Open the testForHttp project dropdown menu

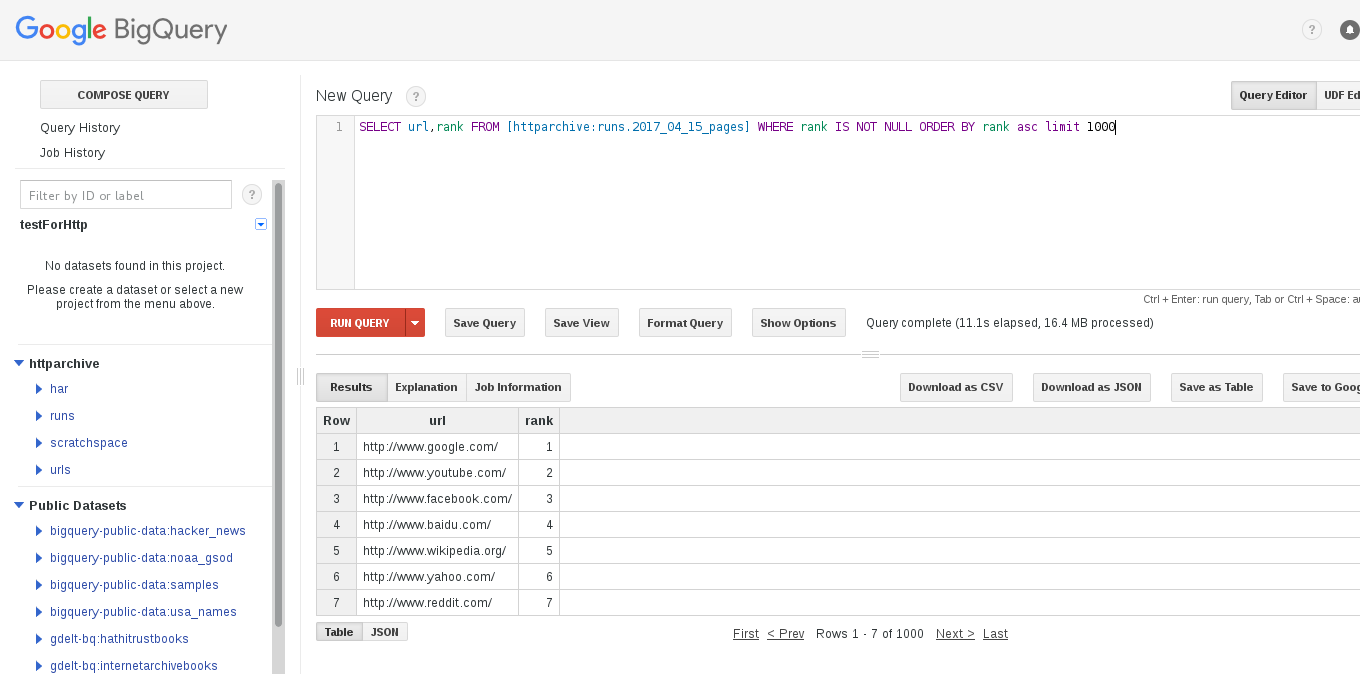[x=261, y=224]
